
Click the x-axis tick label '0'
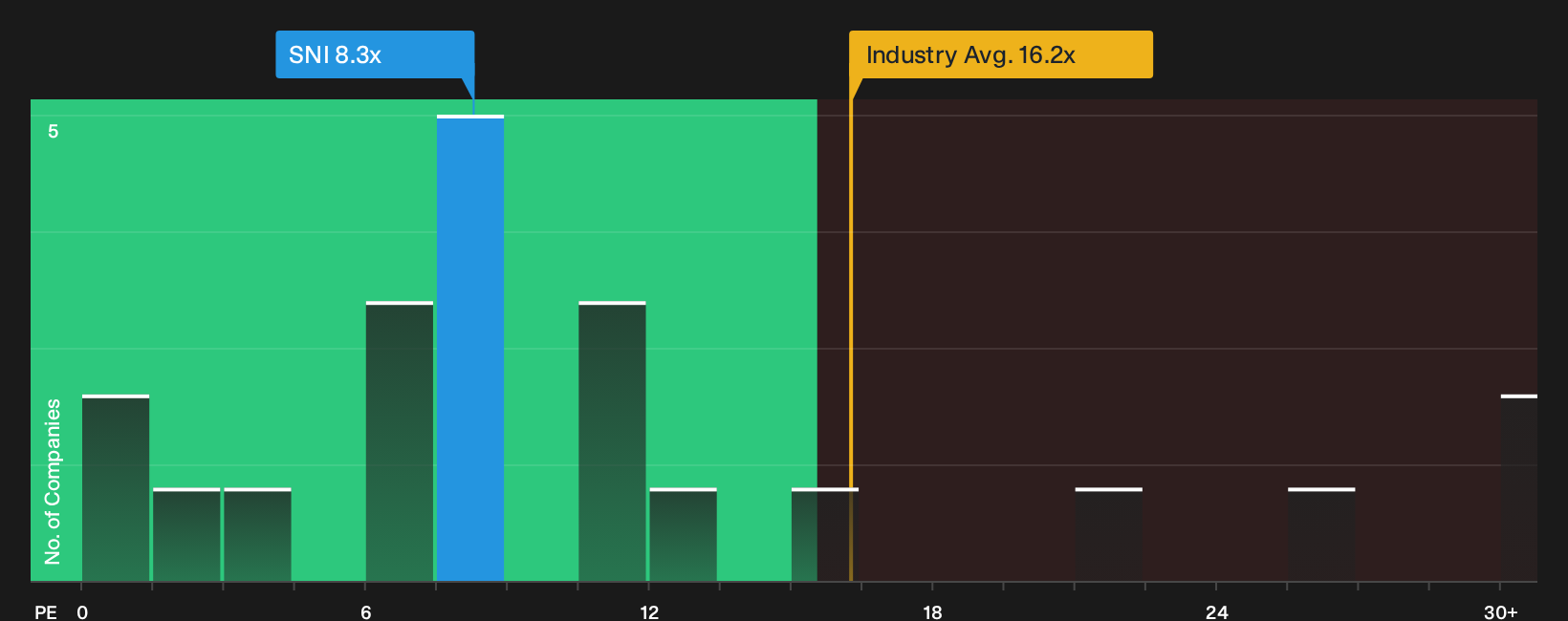(x=82, y=611)
